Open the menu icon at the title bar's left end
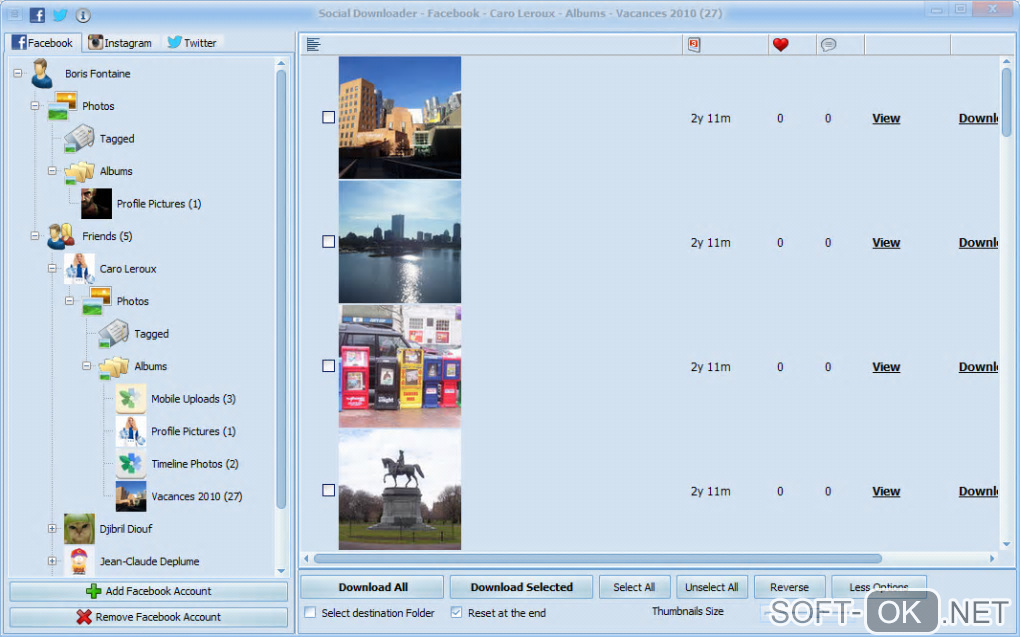 click(x=14, y=14)
